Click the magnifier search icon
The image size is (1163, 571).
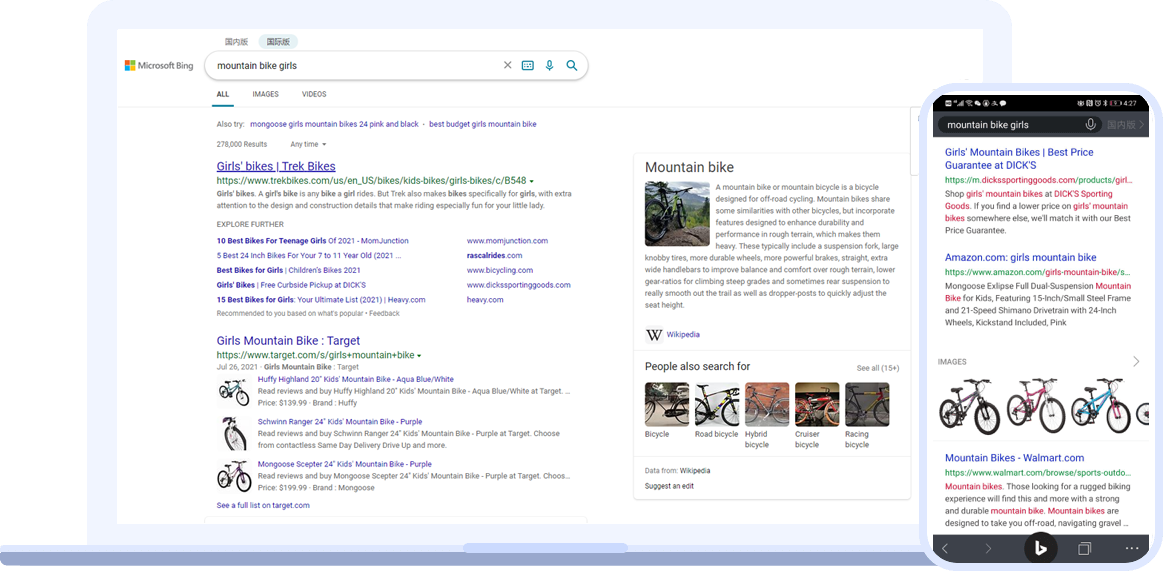(572, 66)
